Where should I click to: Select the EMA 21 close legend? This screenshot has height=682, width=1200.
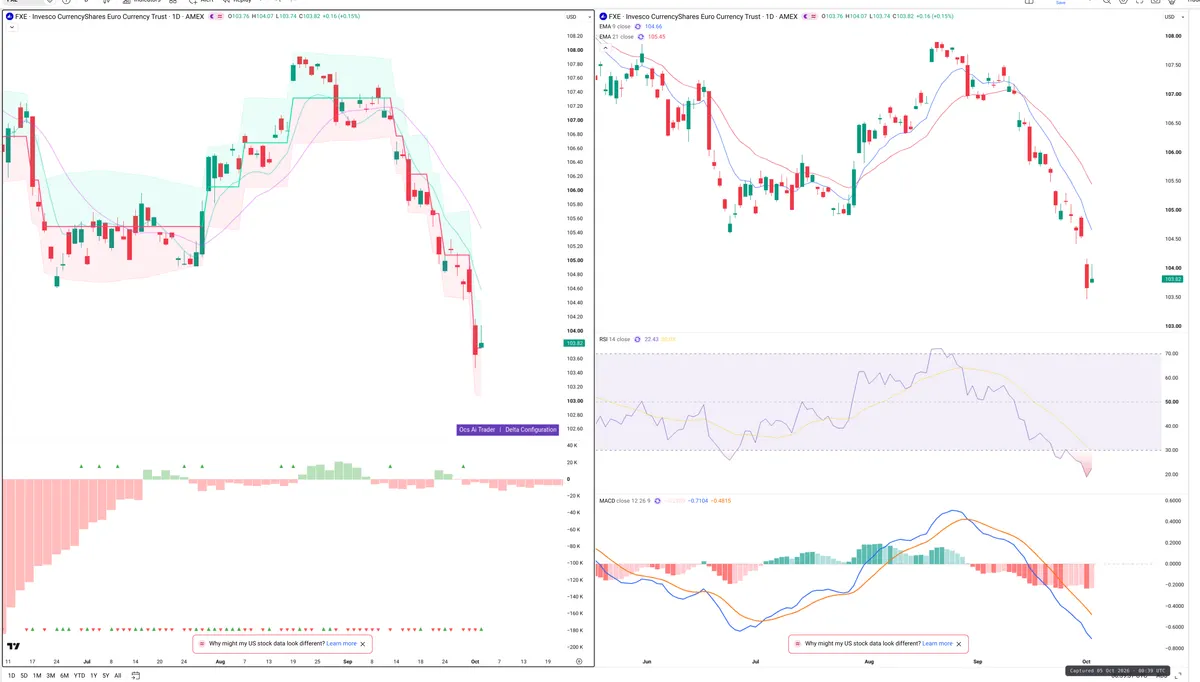pyautogui.click(x=616, y=37)
